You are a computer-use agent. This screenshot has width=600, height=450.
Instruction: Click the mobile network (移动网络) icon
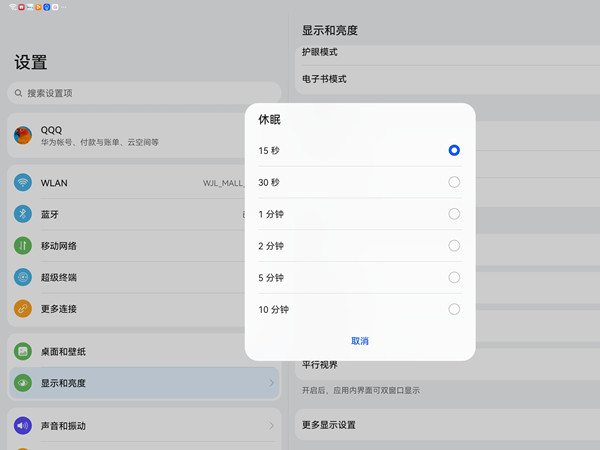[23, 245]
